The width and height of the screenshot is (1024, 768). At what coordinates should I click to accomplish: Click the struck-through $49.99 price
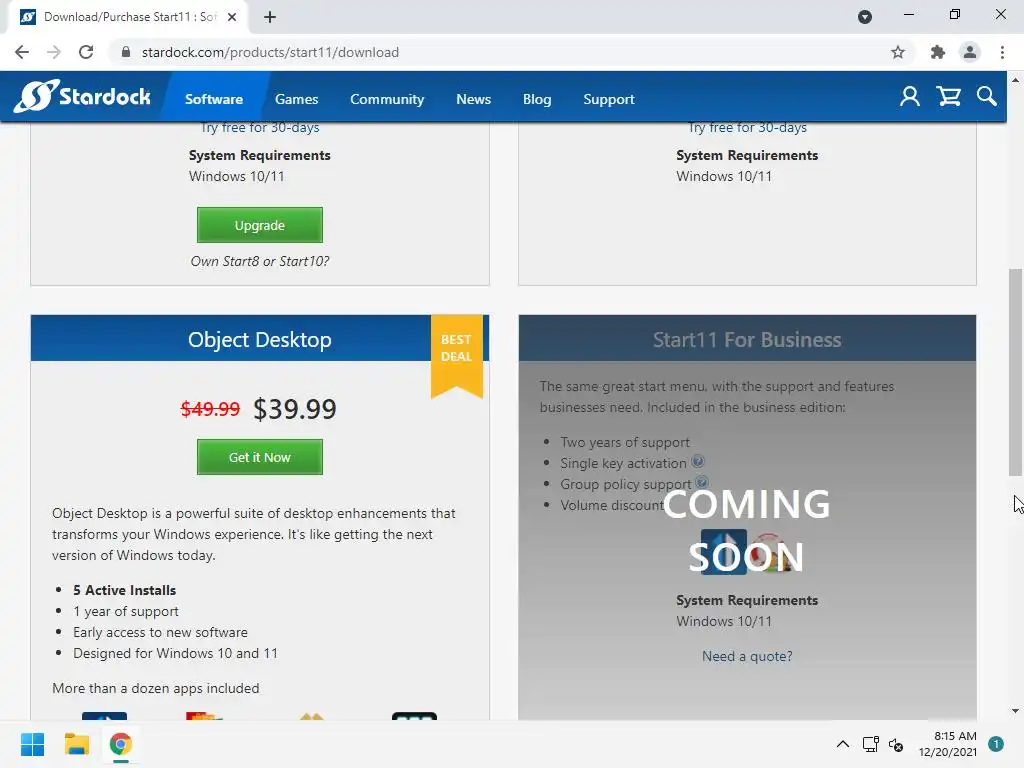tap(210, 409)
